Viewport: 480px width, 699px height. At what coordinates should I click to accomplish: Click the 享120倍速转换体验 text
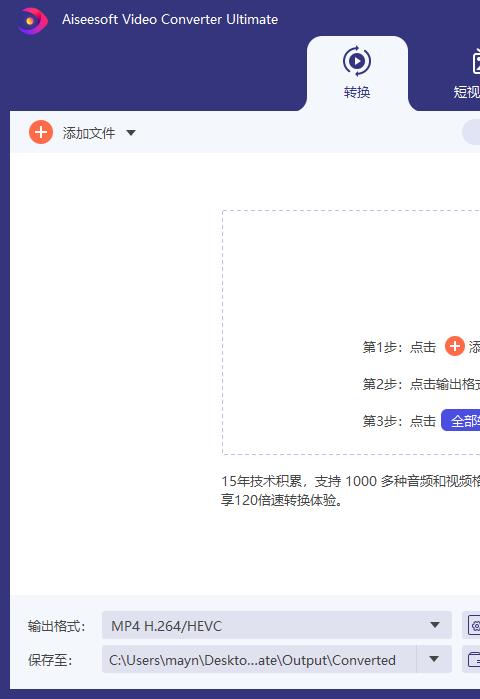[x=282, y=500]
